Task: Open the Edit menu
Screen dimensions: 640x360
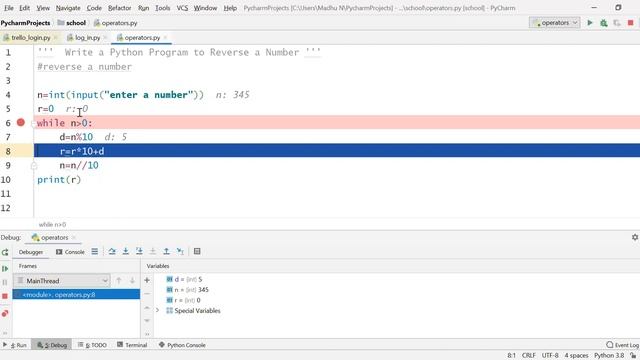Action: [x=24, y=8]
